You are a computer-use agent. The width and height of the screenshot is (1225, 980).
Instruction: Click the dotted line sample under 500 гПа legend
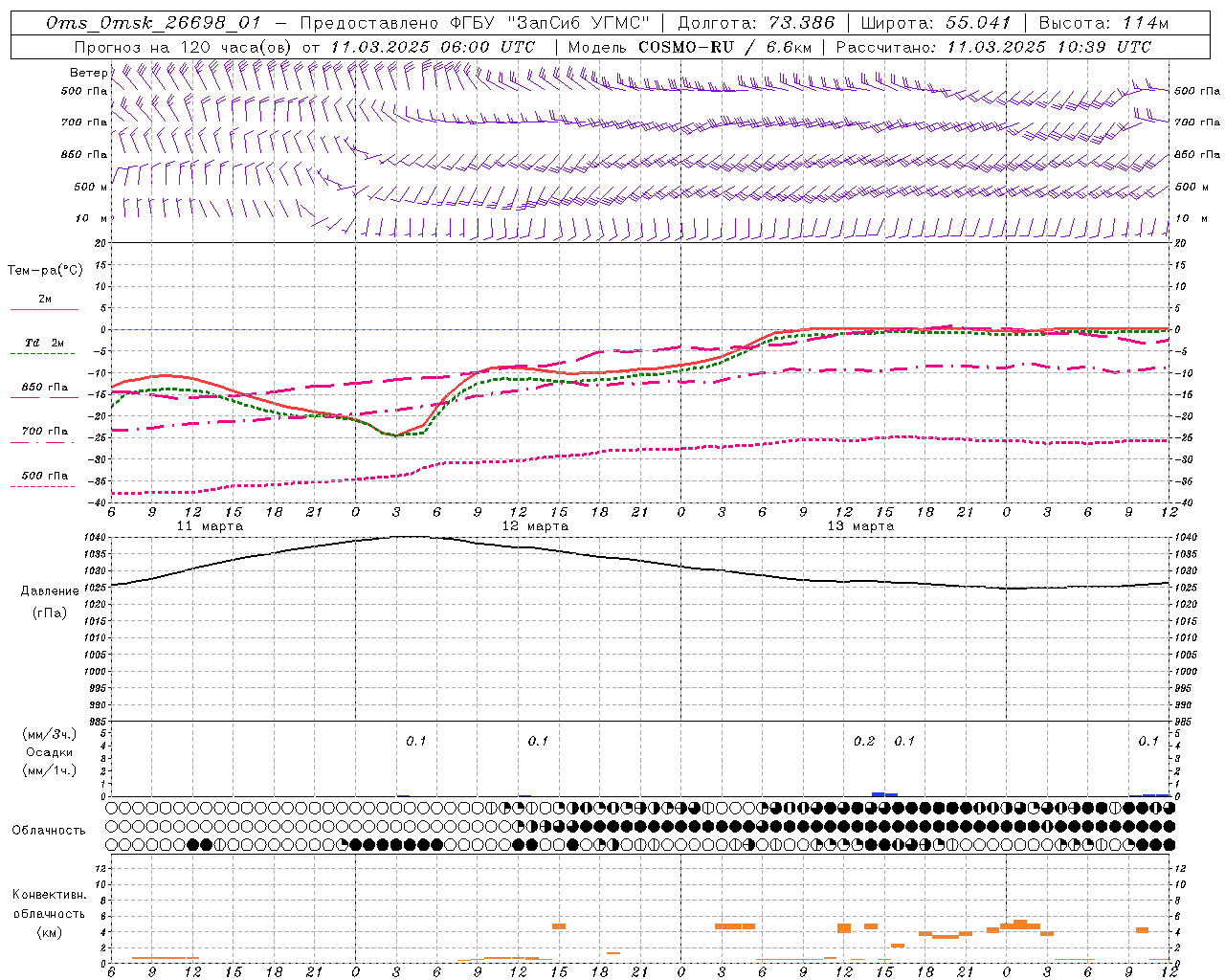point(43,486)
